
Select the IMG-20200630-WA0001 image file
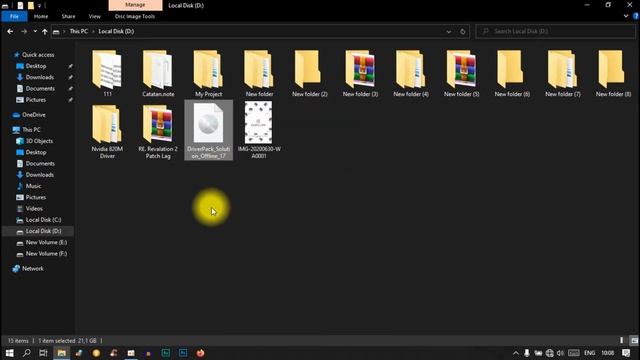(x=259, y=131)
